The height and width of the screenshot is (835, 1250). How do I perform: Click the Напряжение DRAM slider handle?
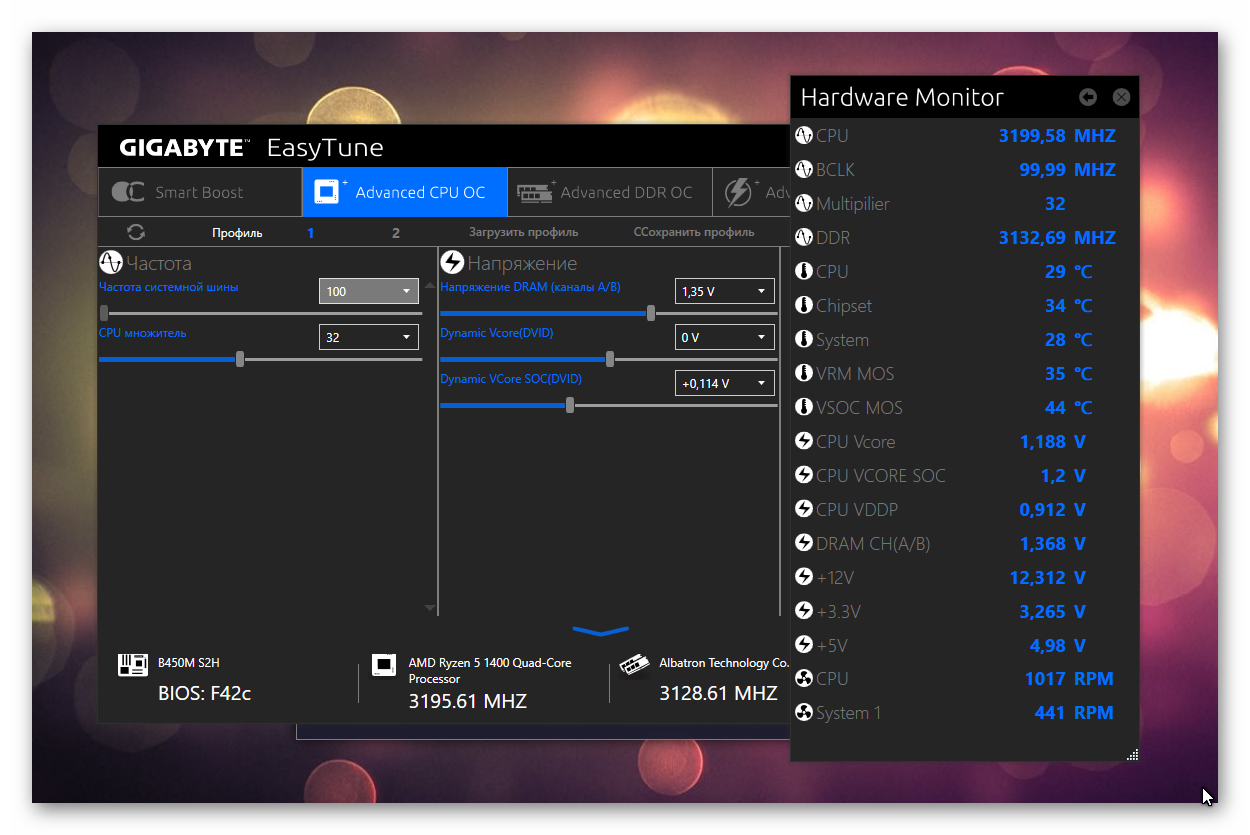(x=651, y=313)
